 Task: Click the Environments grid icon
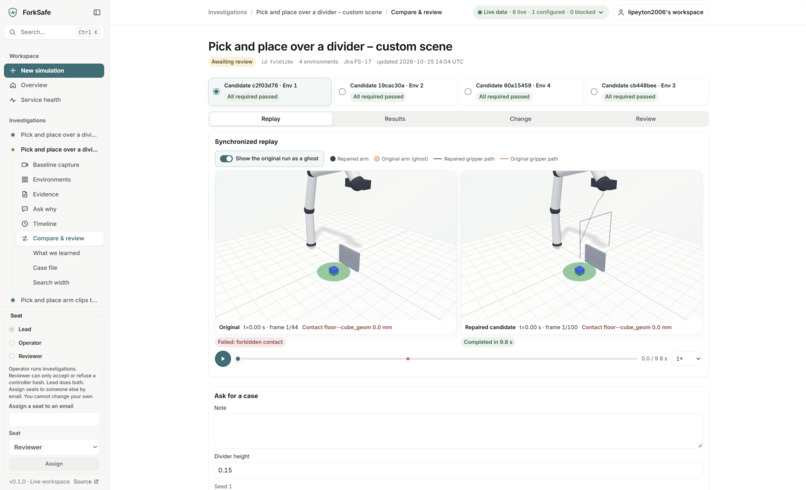point(25,179)
